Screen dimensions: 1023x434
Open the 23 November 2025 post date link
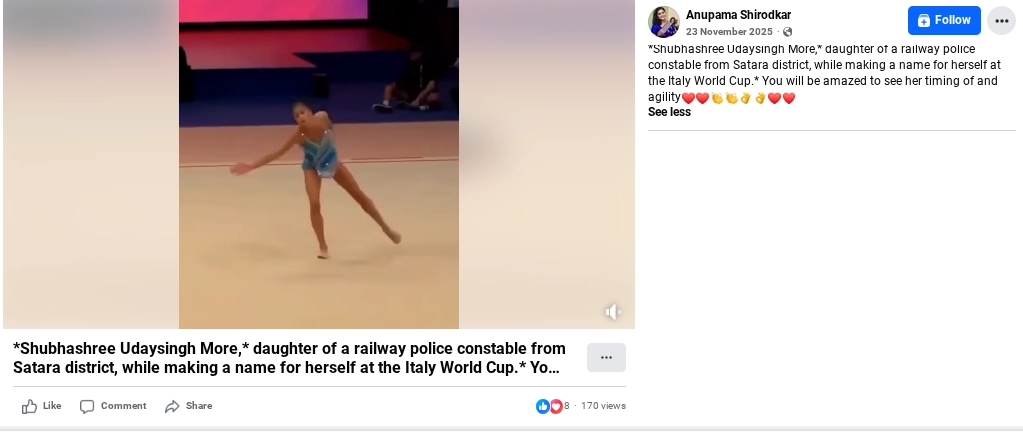[x=729, y=32]
